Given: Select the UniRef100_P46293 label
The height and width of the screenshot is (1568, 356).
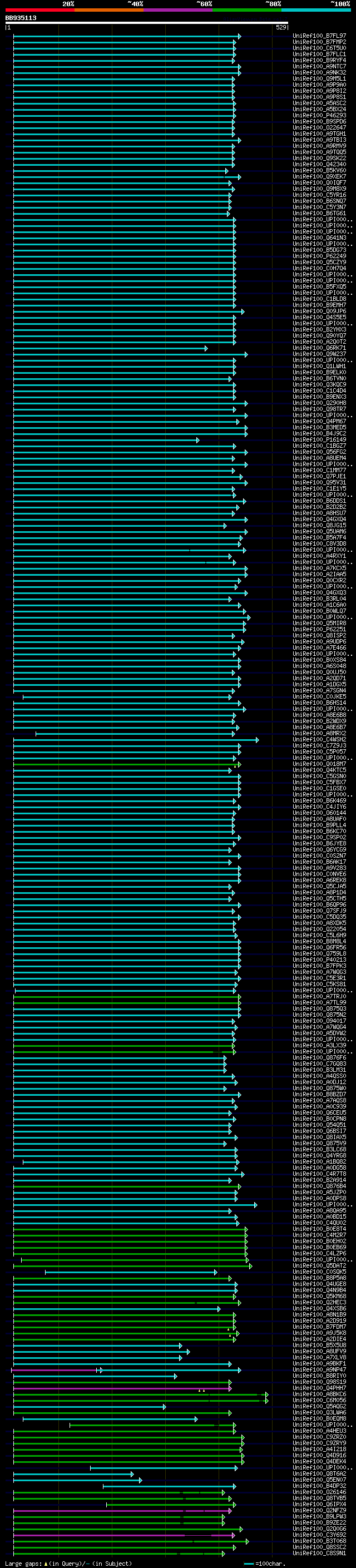Looking at the screenshot, I should tap(319, 116).
